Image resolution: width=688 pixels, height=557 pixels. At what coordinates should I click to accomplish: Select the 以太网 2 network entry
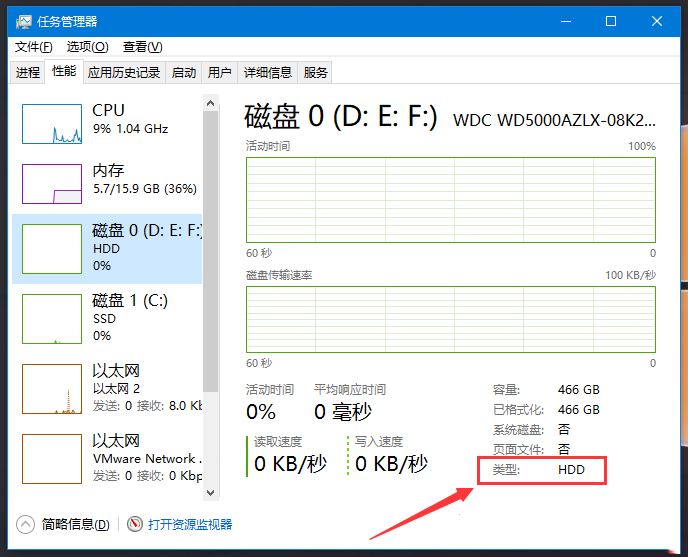click(108, 388)
